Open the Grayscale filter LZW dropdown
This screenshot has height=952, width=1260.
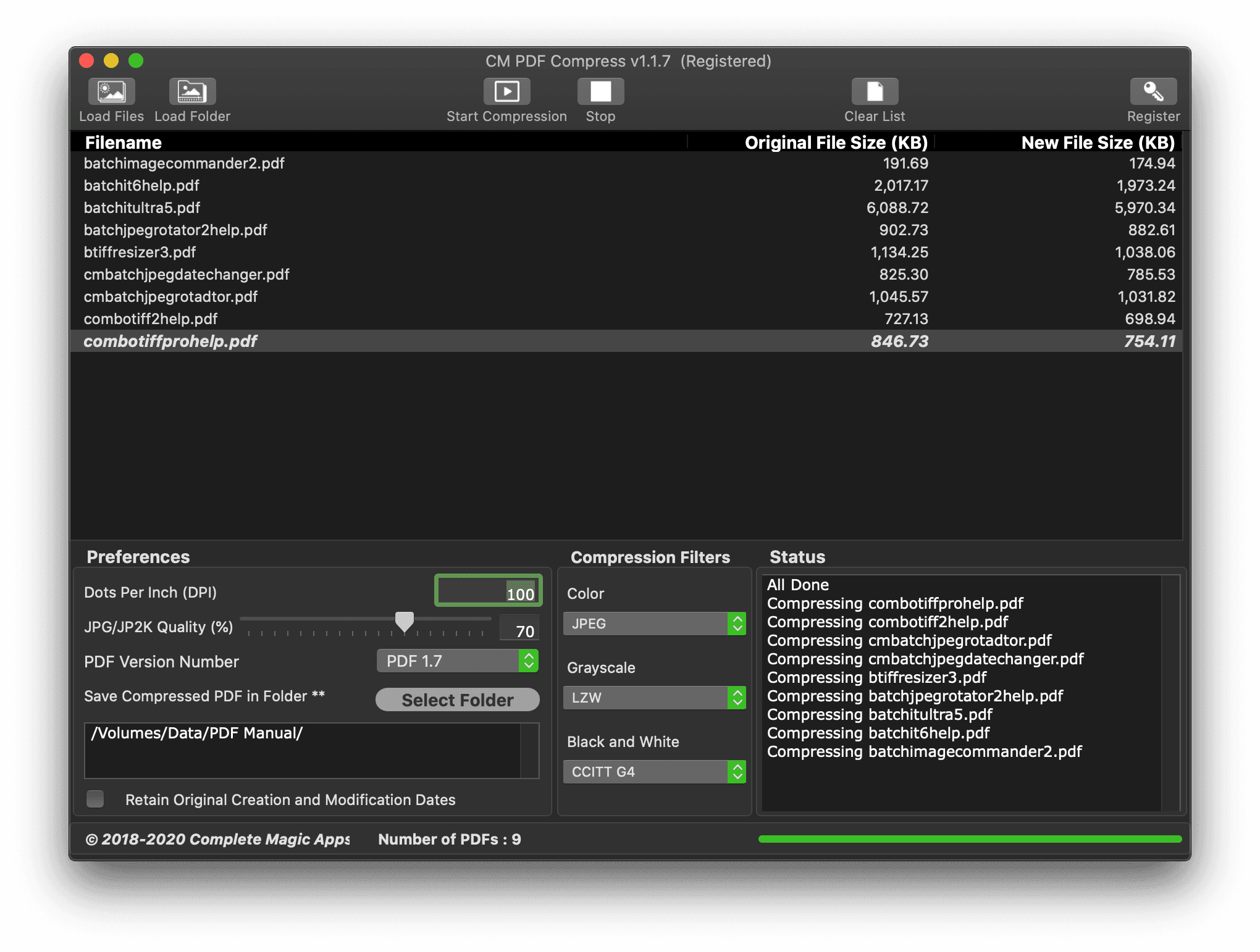point(654,698)
